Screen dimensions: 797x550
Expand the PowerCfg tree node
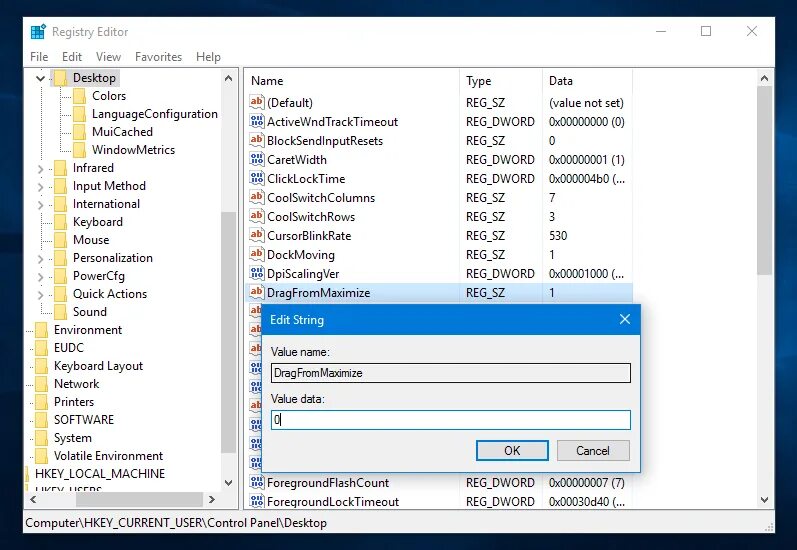pos(41,277)
